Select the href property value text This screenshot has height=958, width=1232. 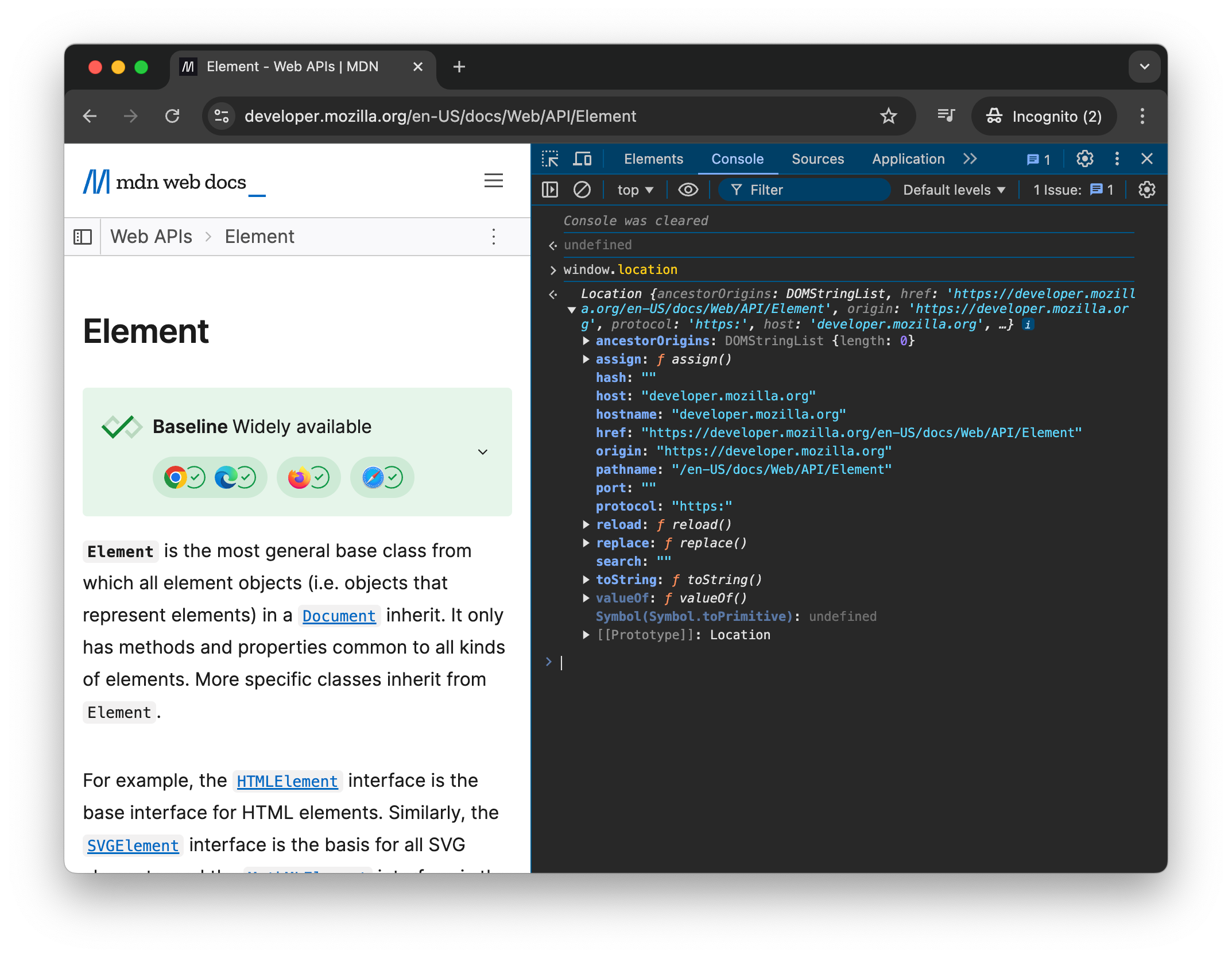(862, 433)
